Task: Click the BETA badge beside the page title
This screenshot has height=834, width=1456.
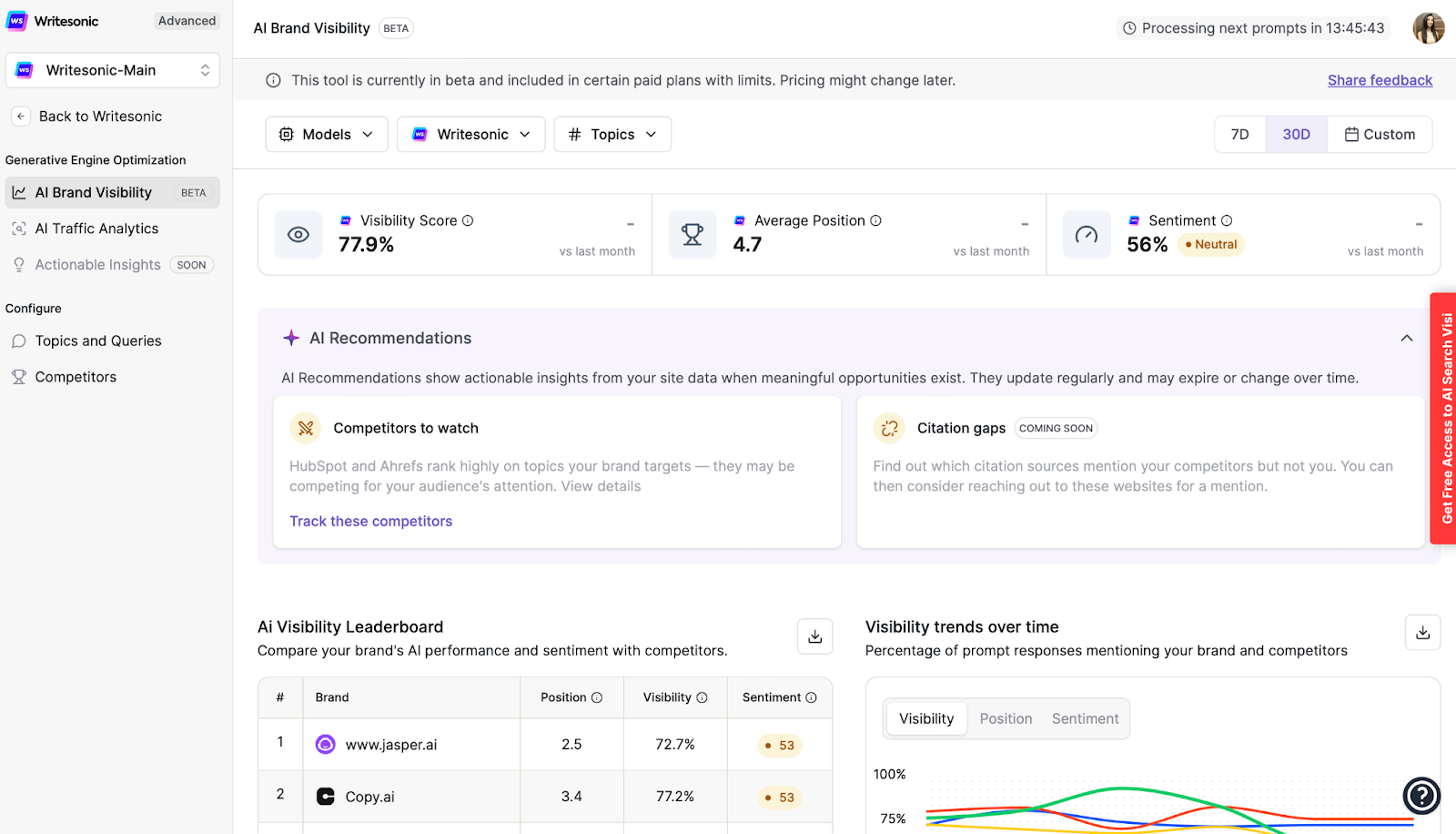Action: coord(396,28)
